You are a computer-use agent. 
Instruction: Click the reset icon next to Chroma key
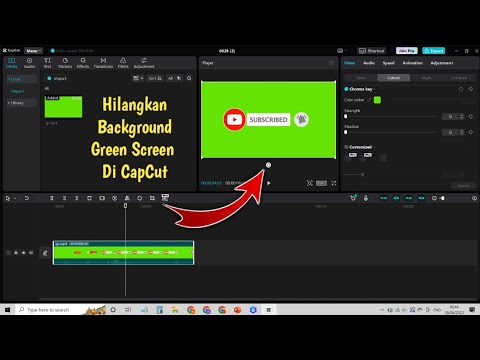[461, 89]
